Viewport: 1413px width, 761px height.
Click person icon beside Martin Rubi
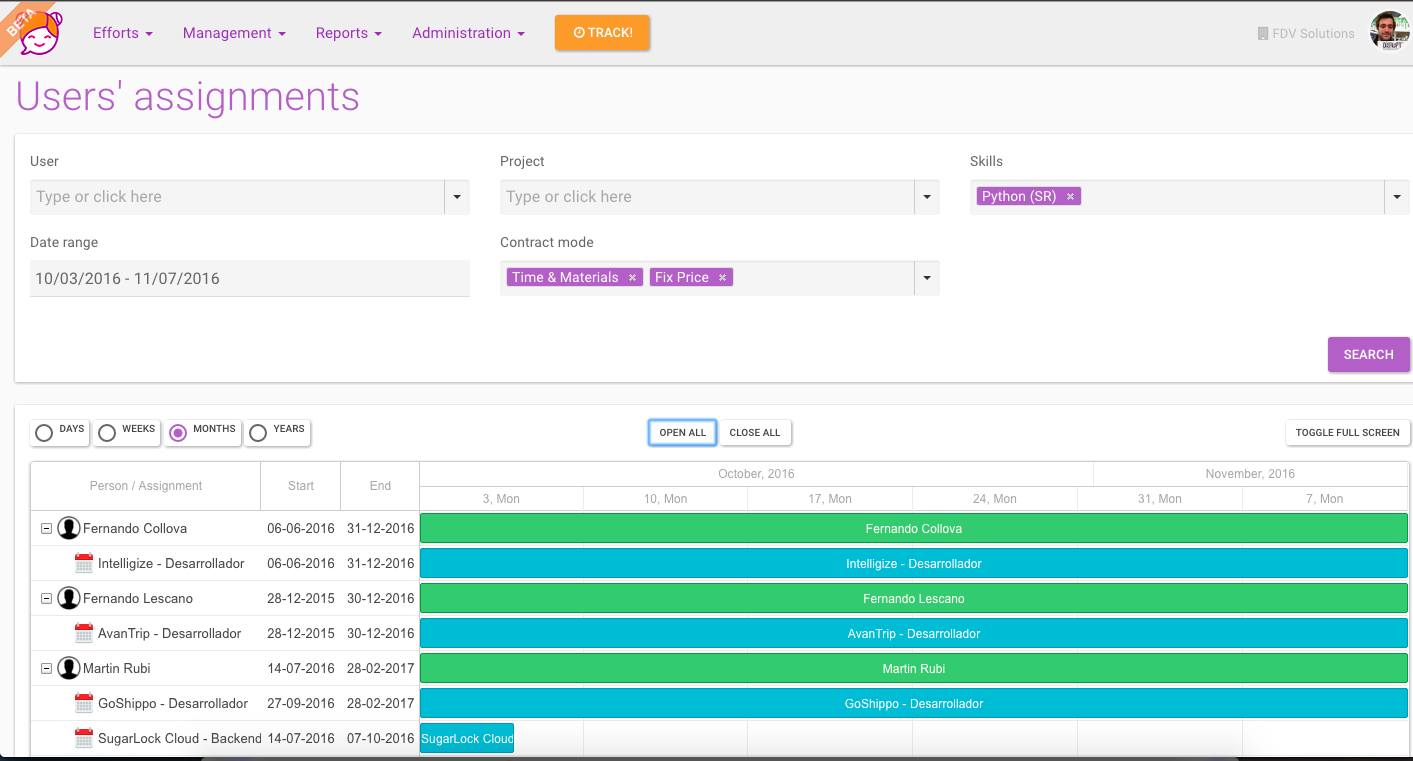pos(68,668)
